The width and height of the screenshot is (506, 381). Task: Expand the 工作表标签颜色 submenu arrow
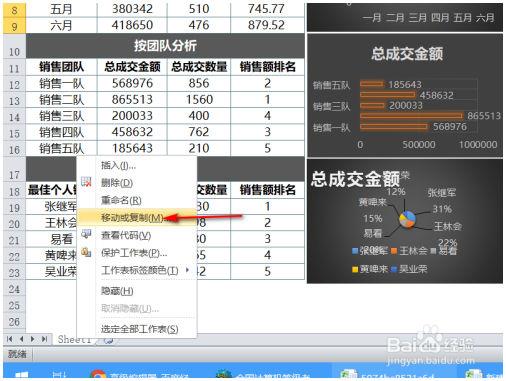187,270
